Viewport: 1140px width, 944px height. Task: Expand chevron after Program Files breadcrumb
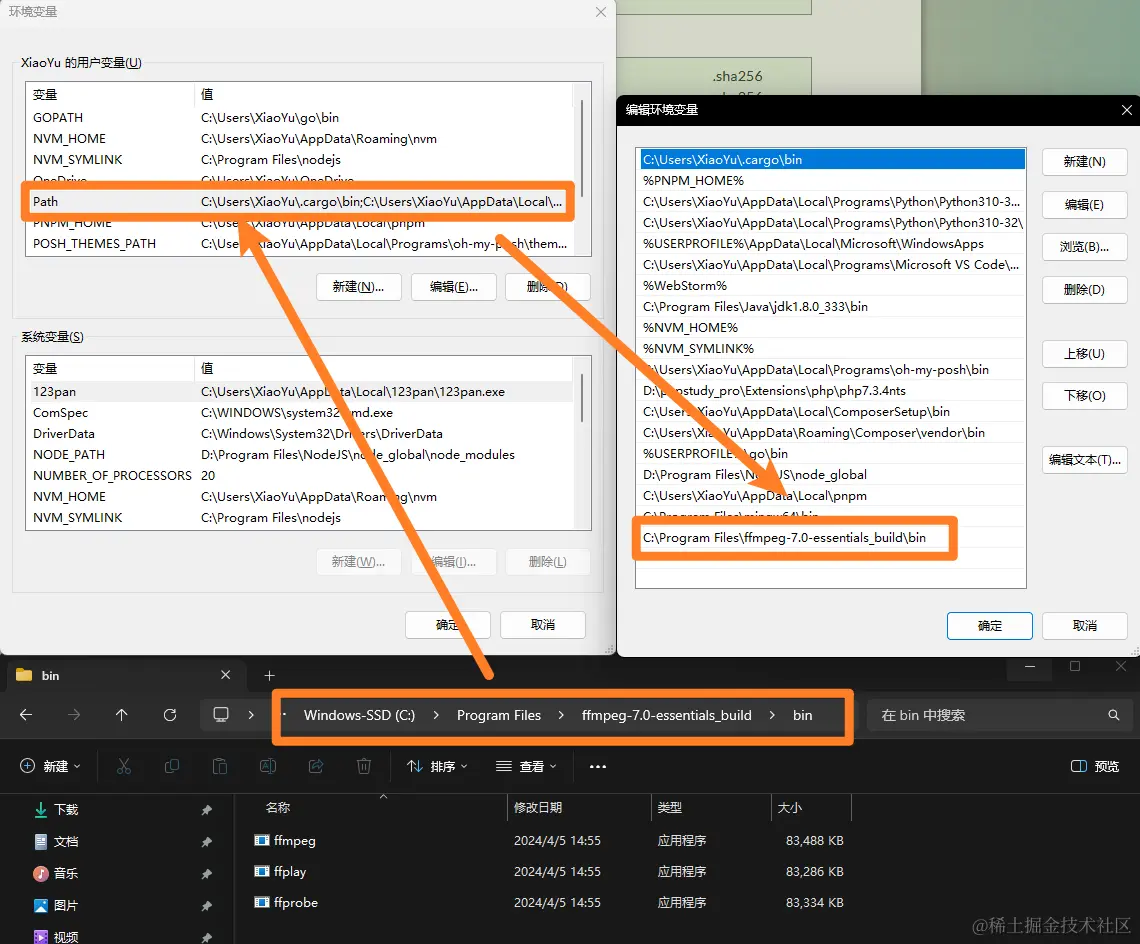point(561,715)
